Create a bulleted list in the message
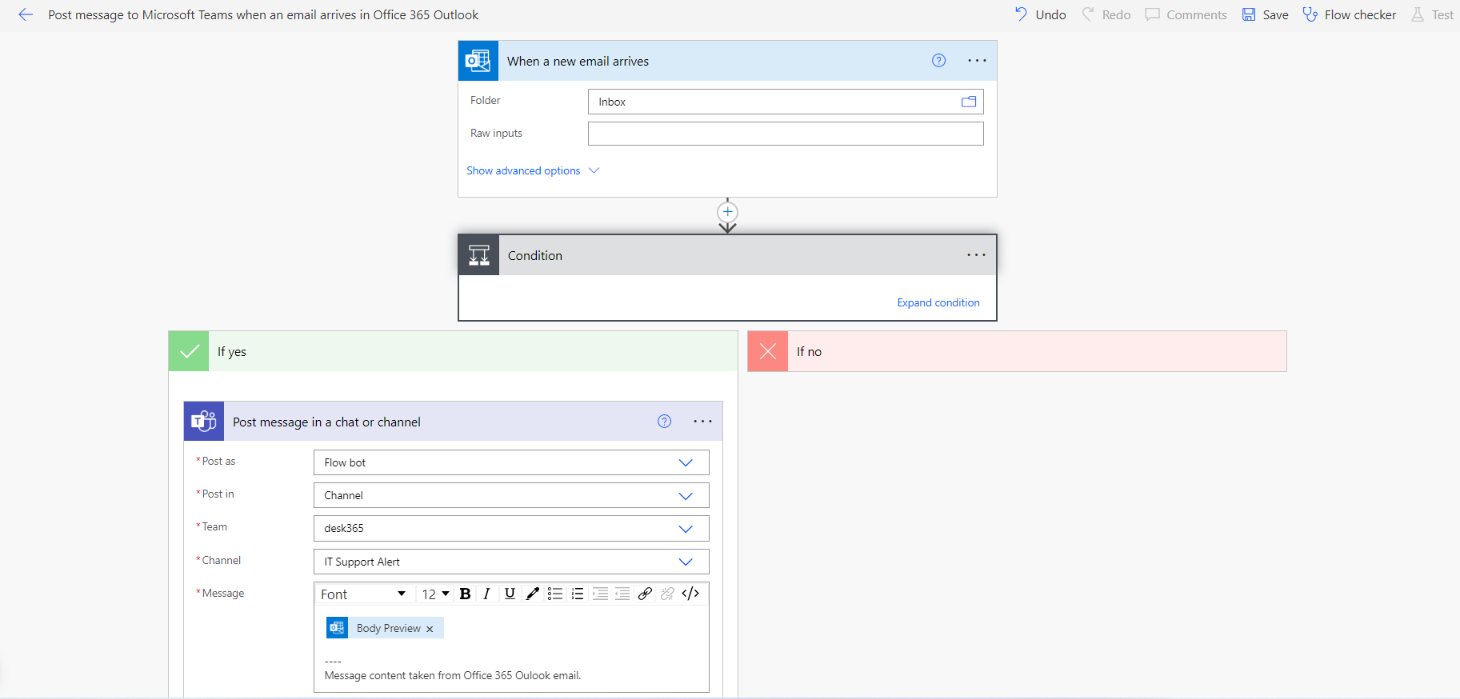The height and width of the screenshot is (699, 1460). (555, 593)
